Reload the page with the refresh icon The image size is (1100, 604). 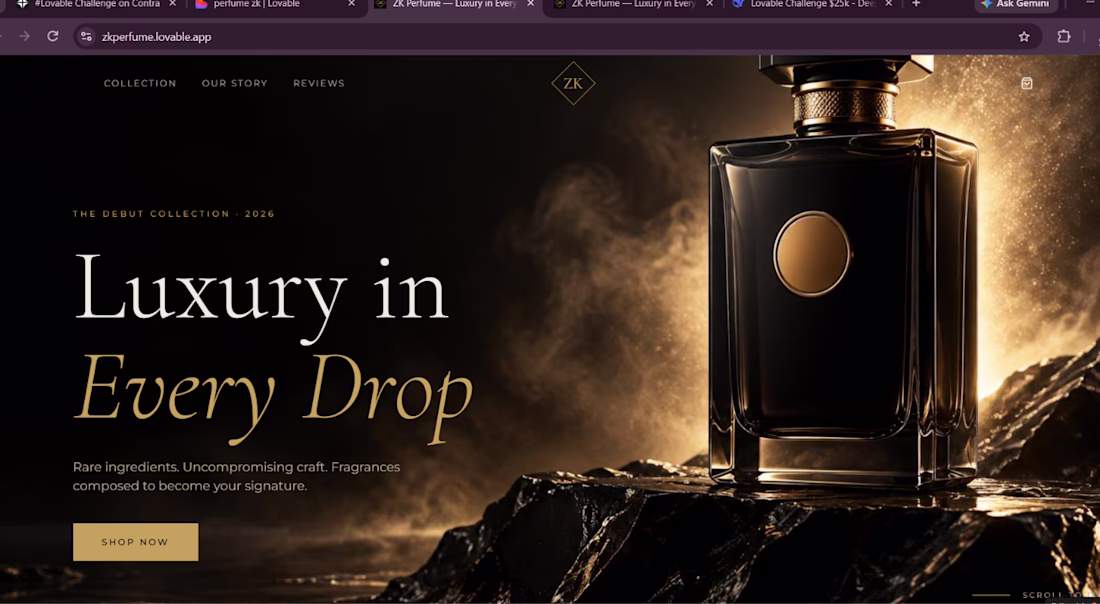click(x=53, y=36)
